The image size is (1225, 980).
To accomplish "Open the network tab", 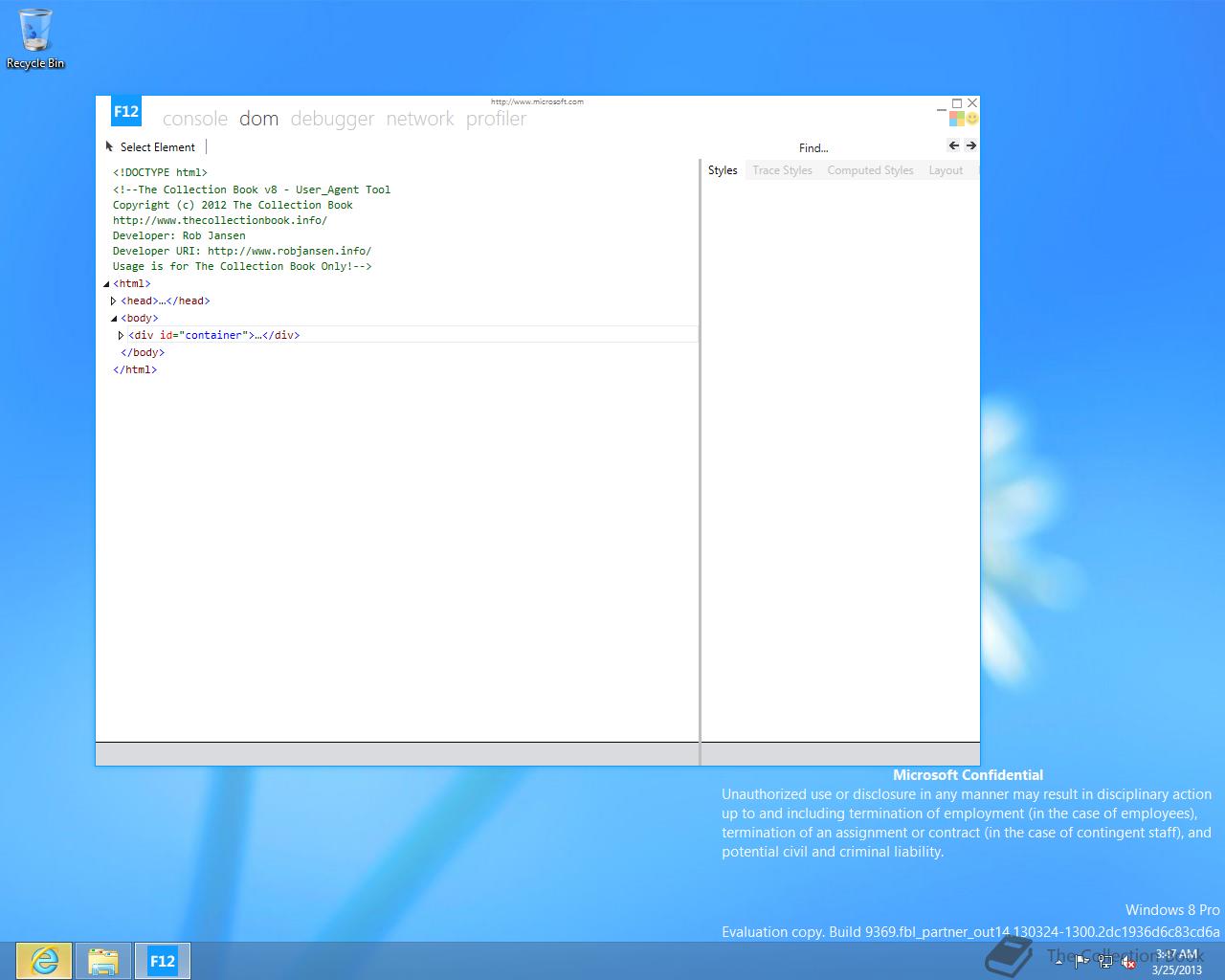I will tap(420, 119).
